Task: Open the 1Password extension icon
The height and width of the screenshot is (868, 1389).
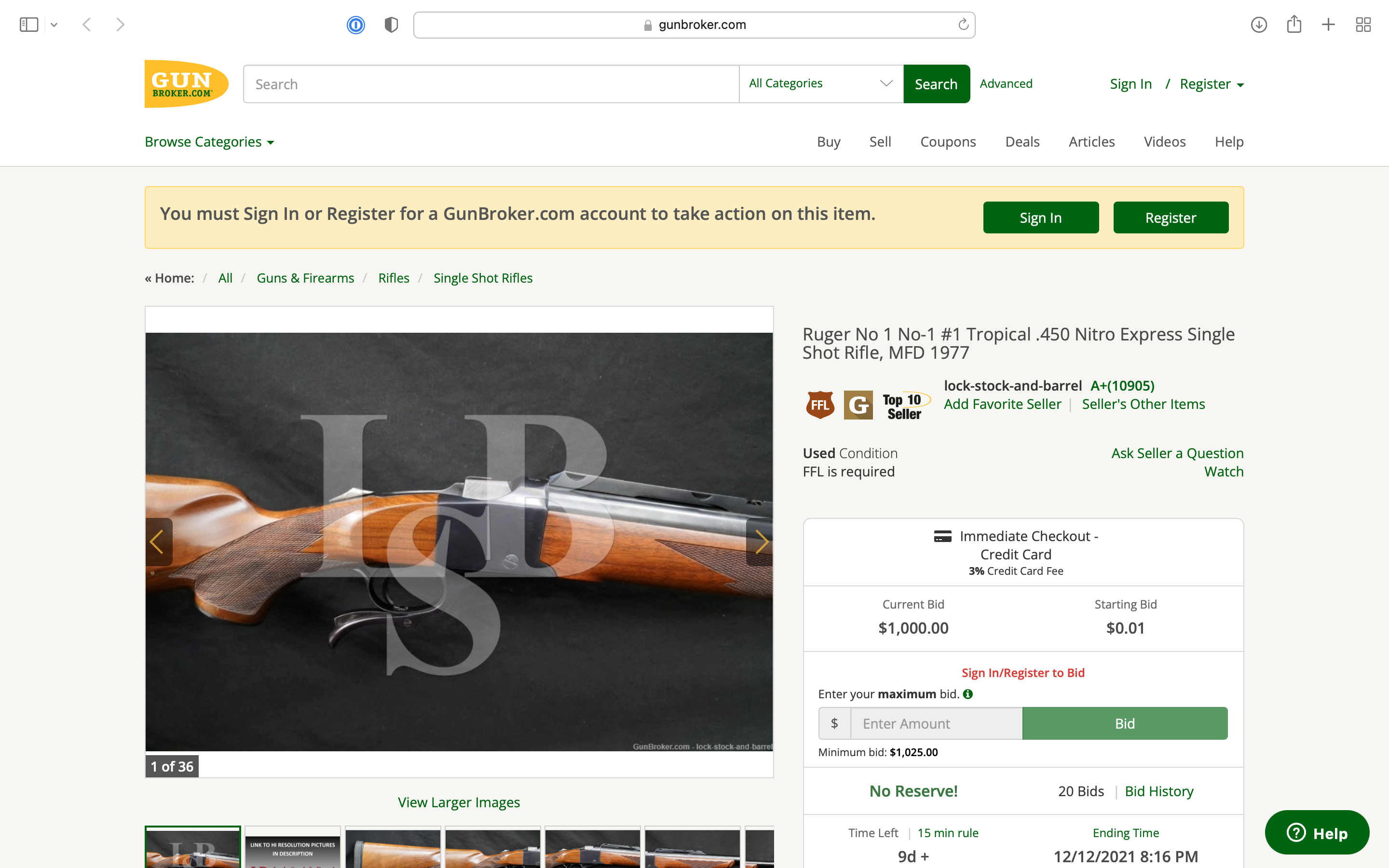Action: [355, 25]
